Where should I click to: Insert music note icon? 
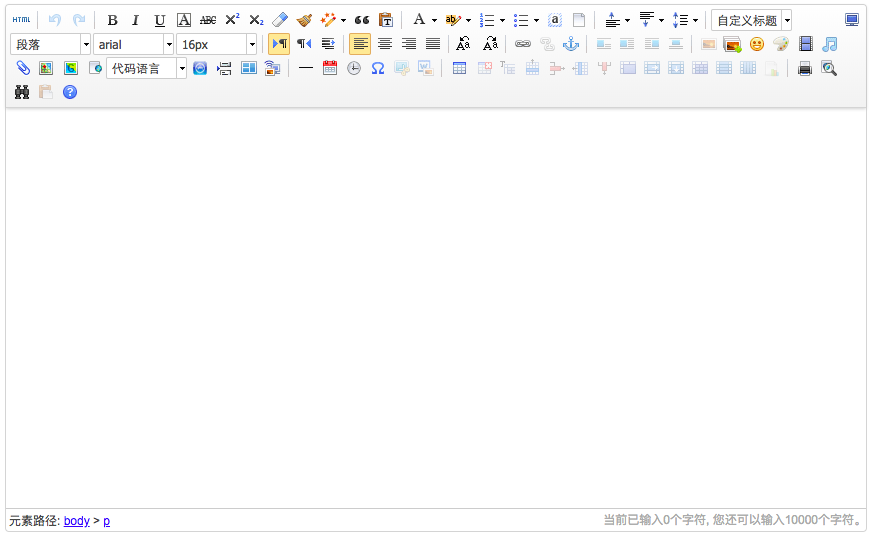point(830,44)
